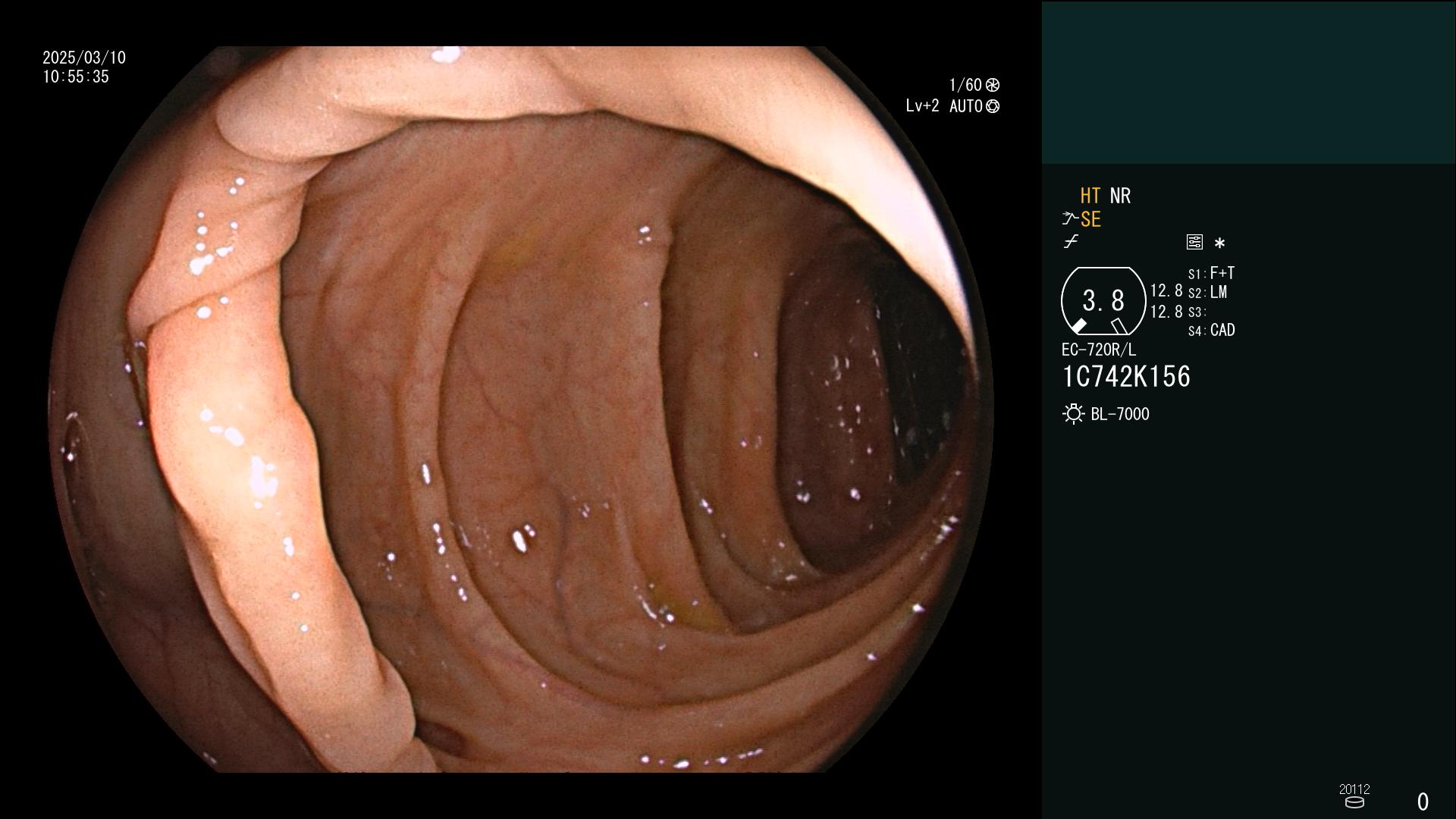Viewport: 1456px width, 819px height.
Task: Click the storage count 20112
Action: click(x=1354, y=789)
